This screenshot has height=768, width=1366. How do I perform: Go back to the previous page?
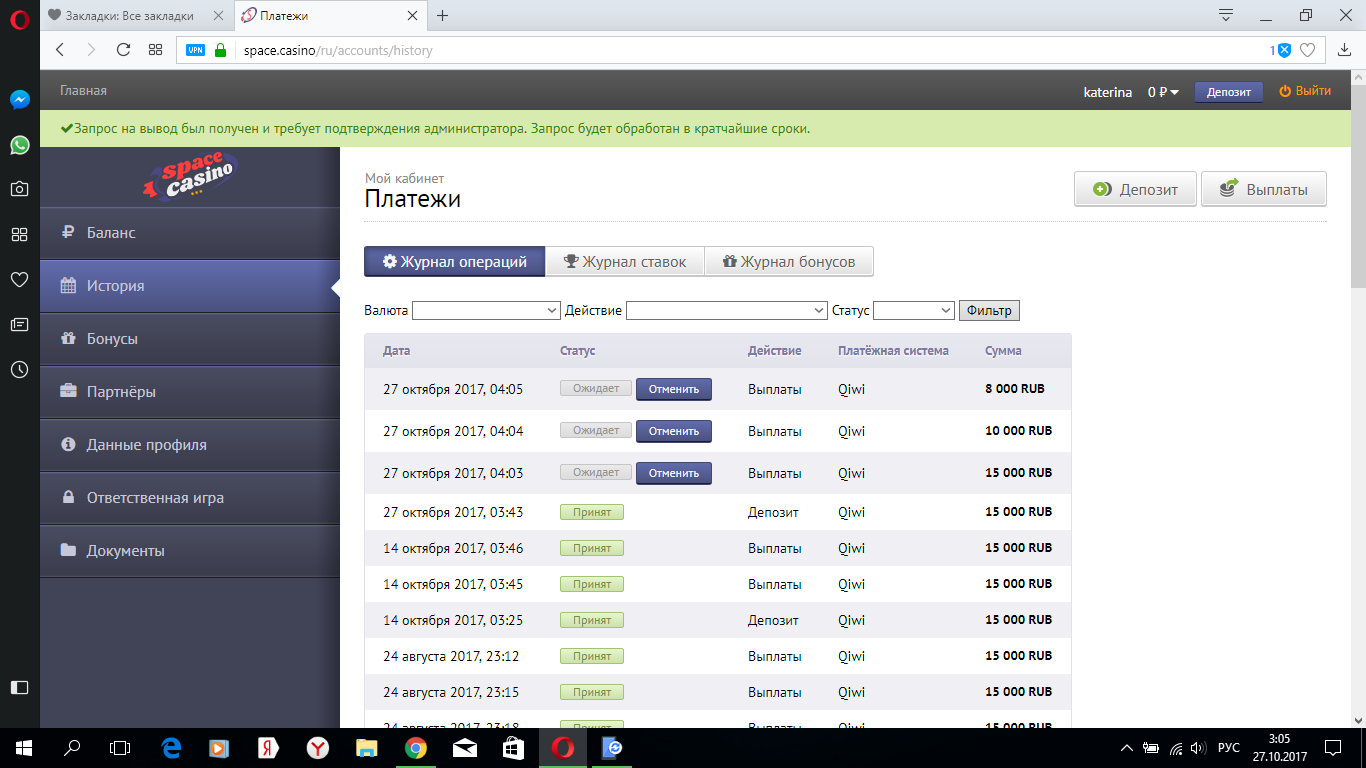60,50
